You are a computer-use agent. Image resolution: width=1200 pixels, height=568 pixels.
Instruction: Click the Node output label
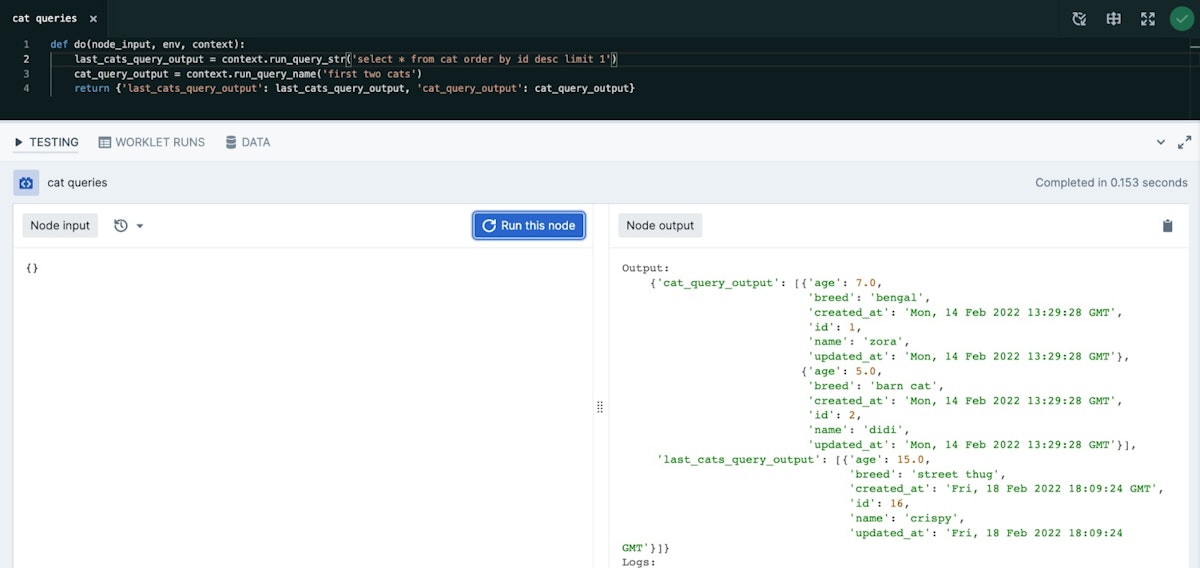[660, 226]
